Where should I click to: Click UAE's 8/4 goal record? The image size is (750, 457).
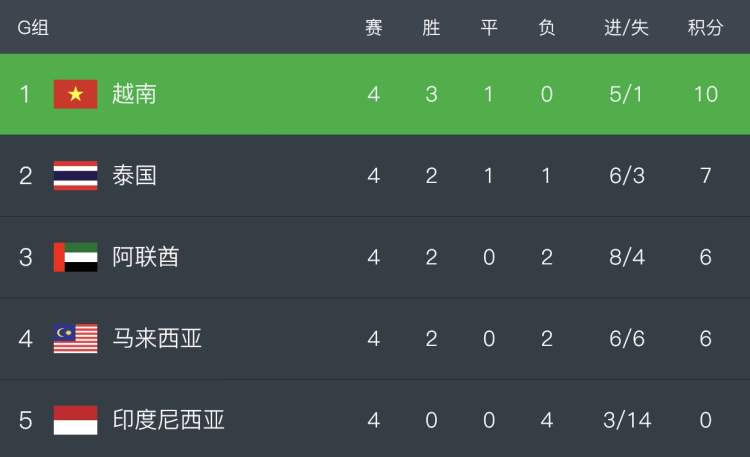(627, 257)
